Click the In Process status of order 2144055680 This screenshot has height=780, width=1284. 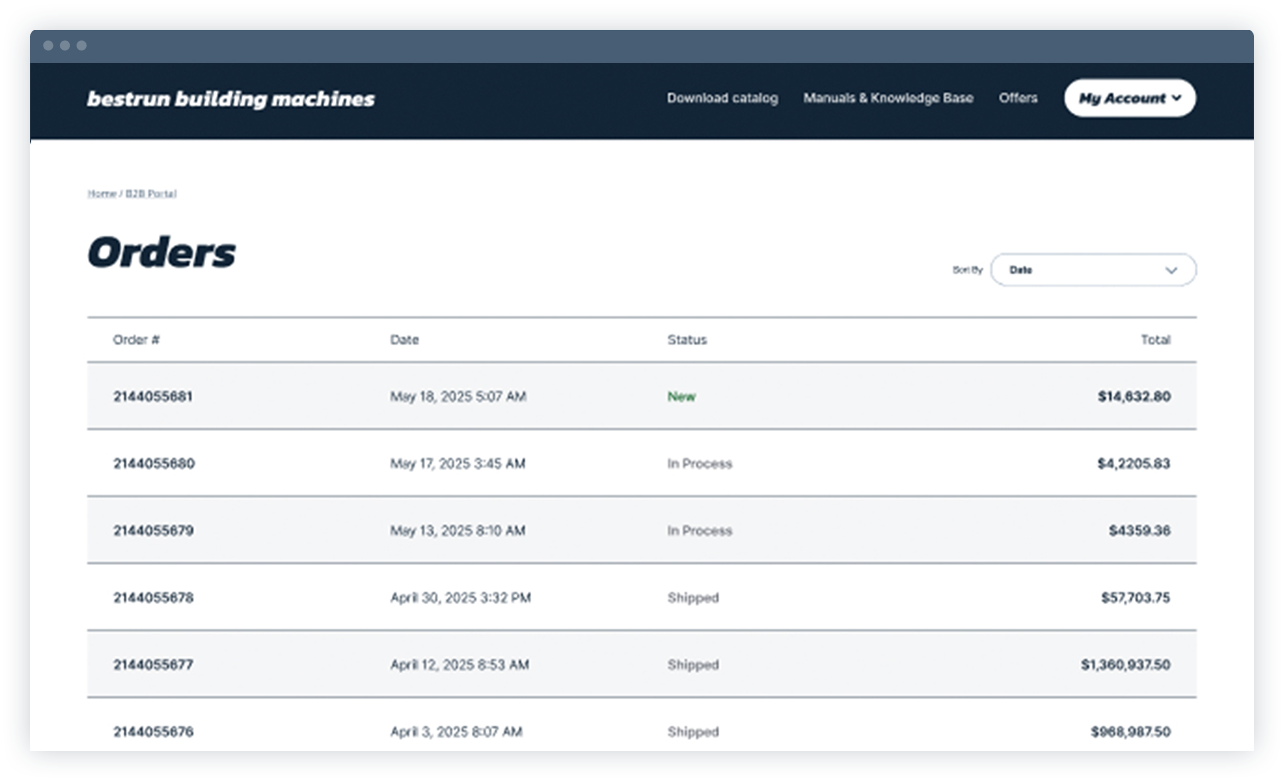(x=700, y=463)
